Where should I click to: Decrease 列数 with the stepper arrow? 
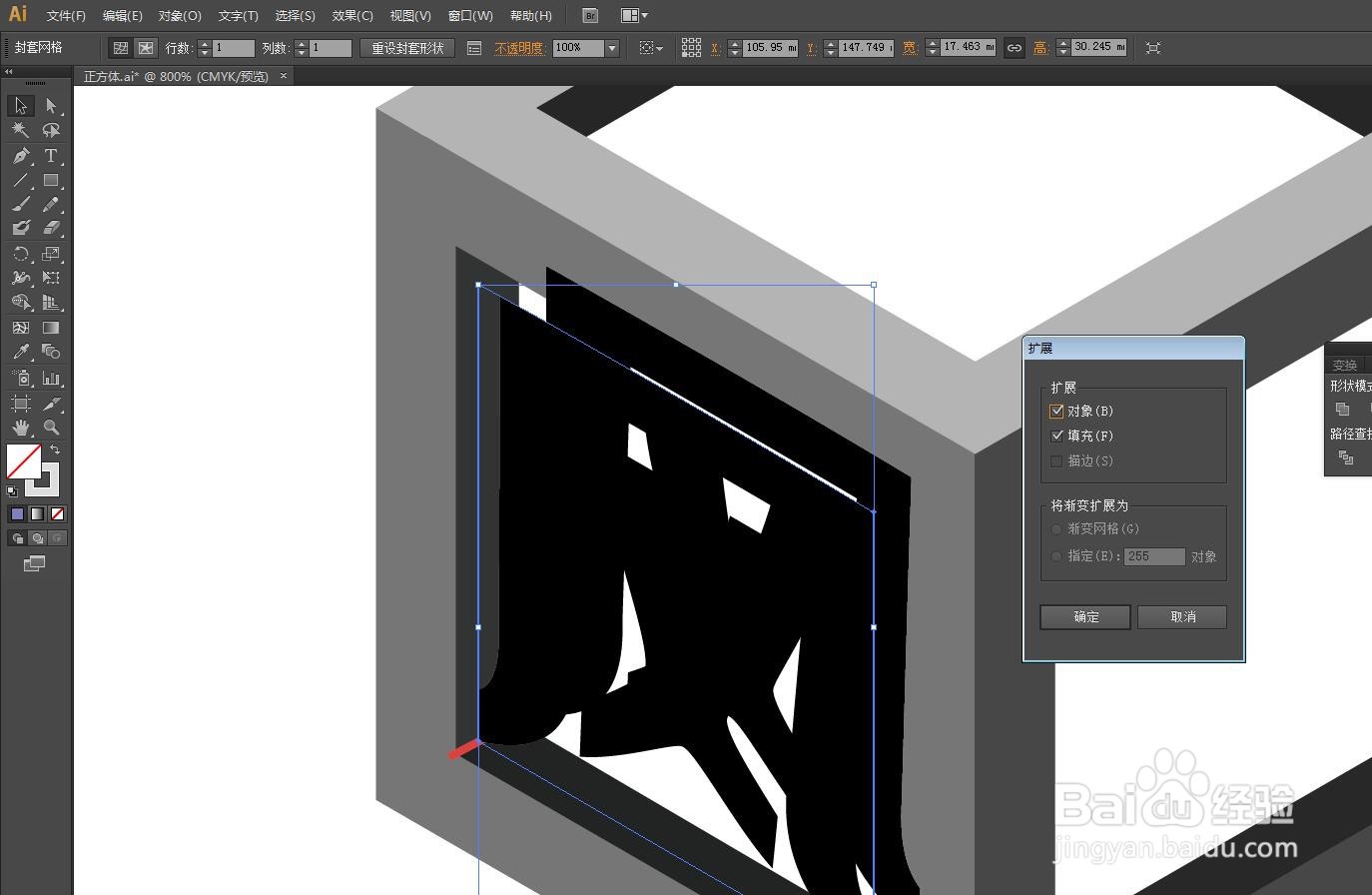(x=302, y=51)
